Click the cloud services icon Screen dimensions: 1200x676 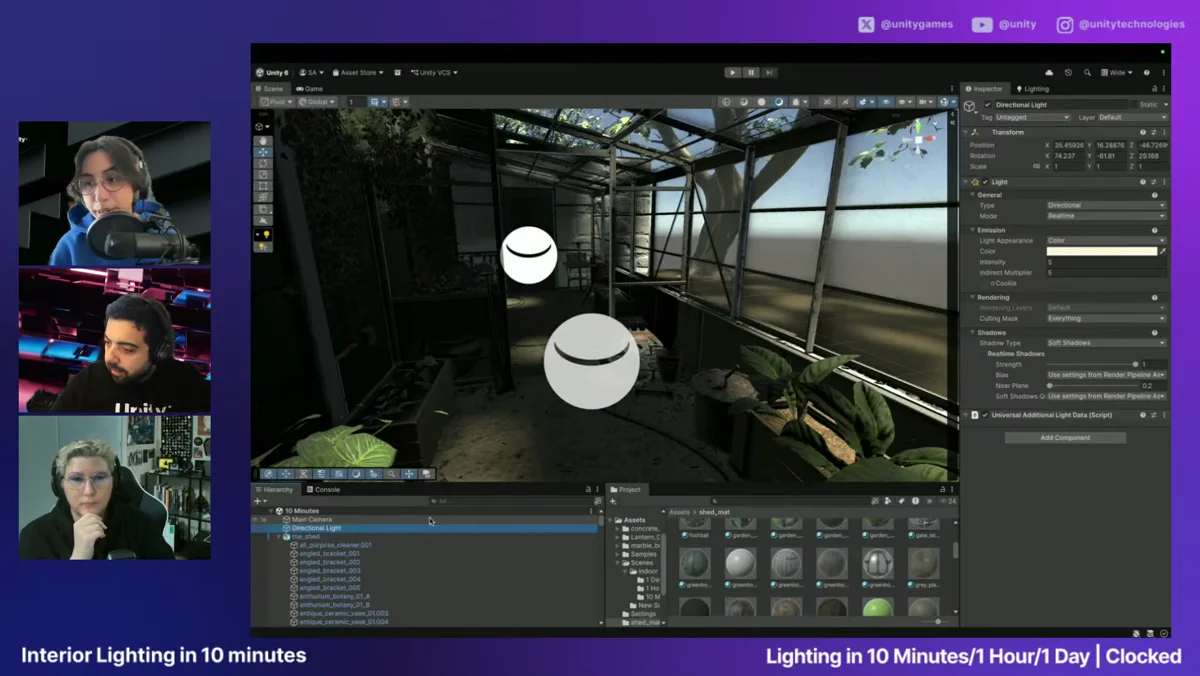[x=1049, y=72]
